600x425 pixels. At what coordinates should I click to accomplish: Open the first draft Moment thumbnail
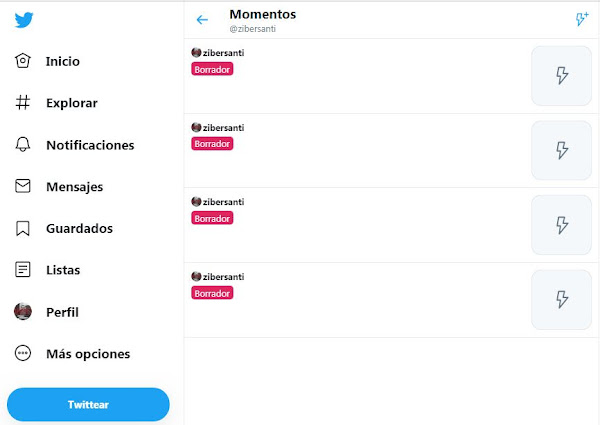pos(561,75)
